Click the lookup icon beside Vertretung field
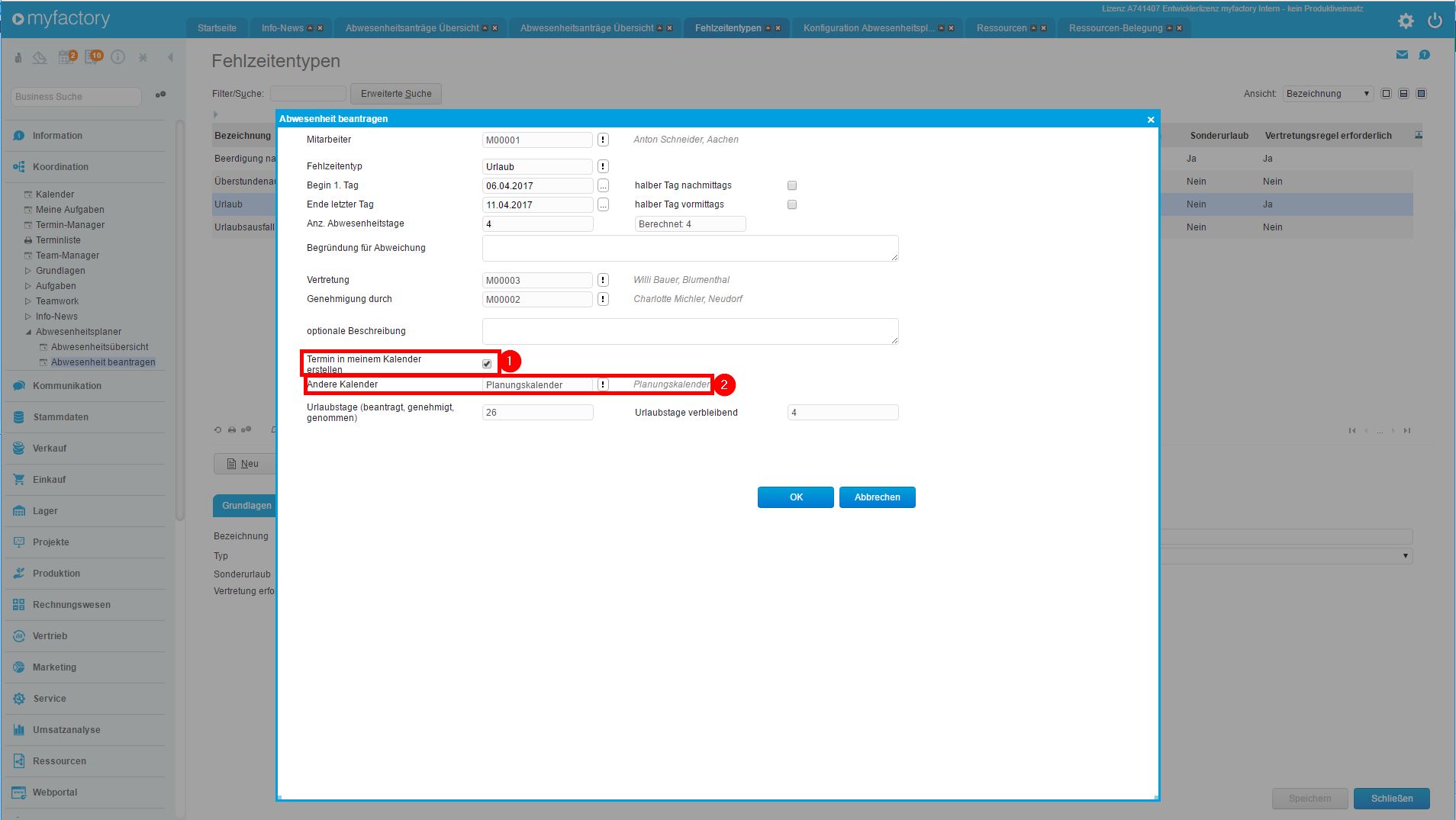 (x=603, y=280)
